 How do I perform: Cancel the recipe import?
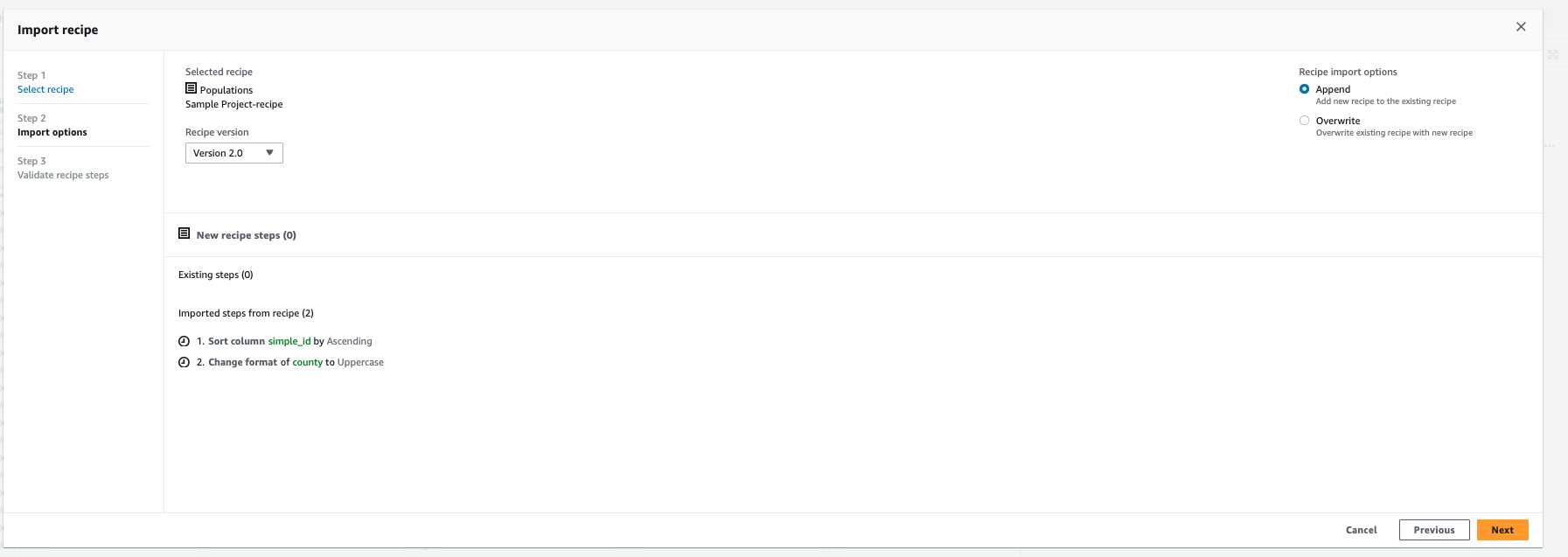[1361, 530]
